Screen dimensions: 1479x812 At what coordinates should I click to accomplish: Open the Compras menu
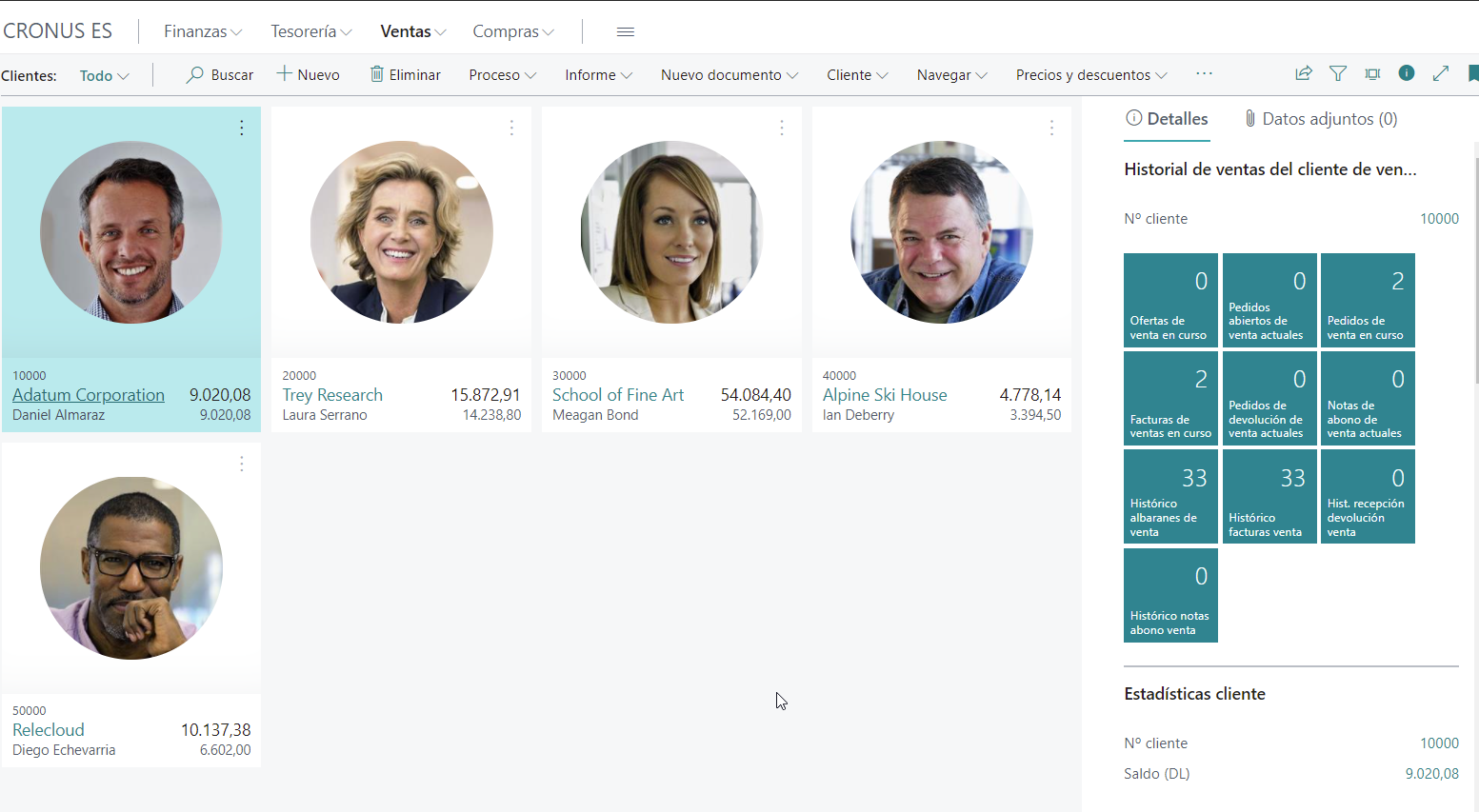tap(513, 31)
